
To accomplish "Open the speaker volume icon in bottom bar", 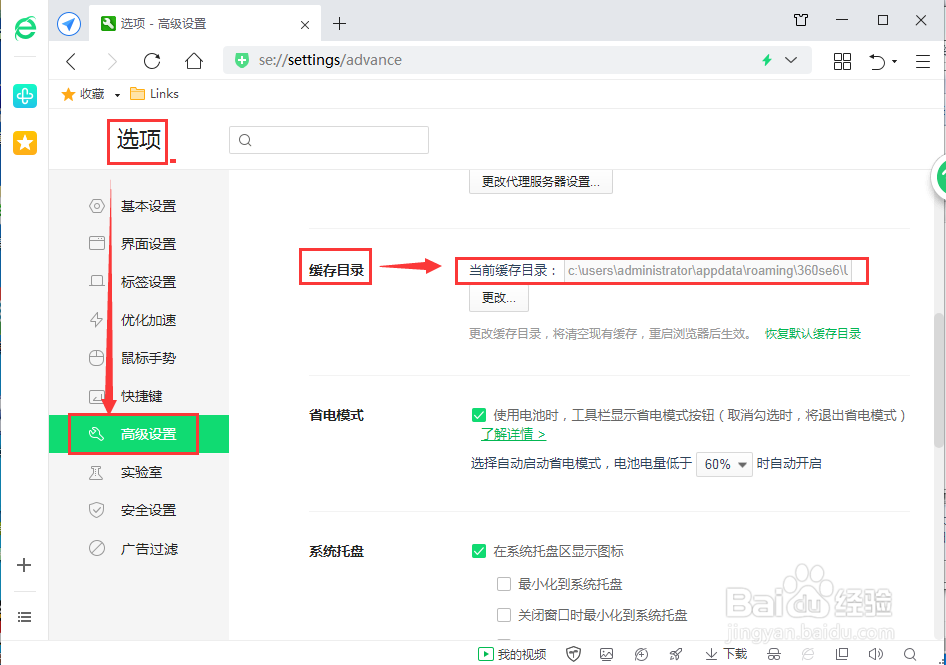I will (x=876, y=653).
